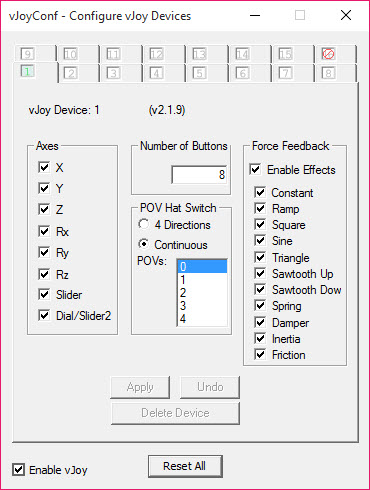Open the device 8 tab icon

(x=328, y=73)
